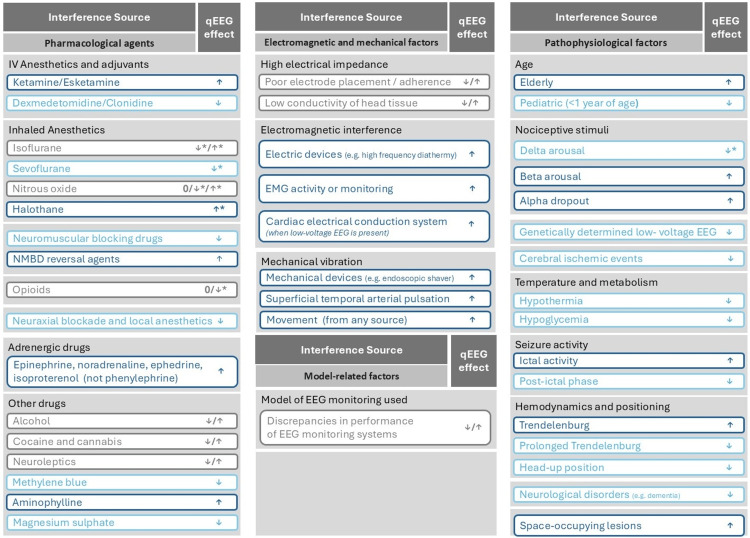Select the Halothane box
The width and height of the screenshot is (750, 538).
122,209
